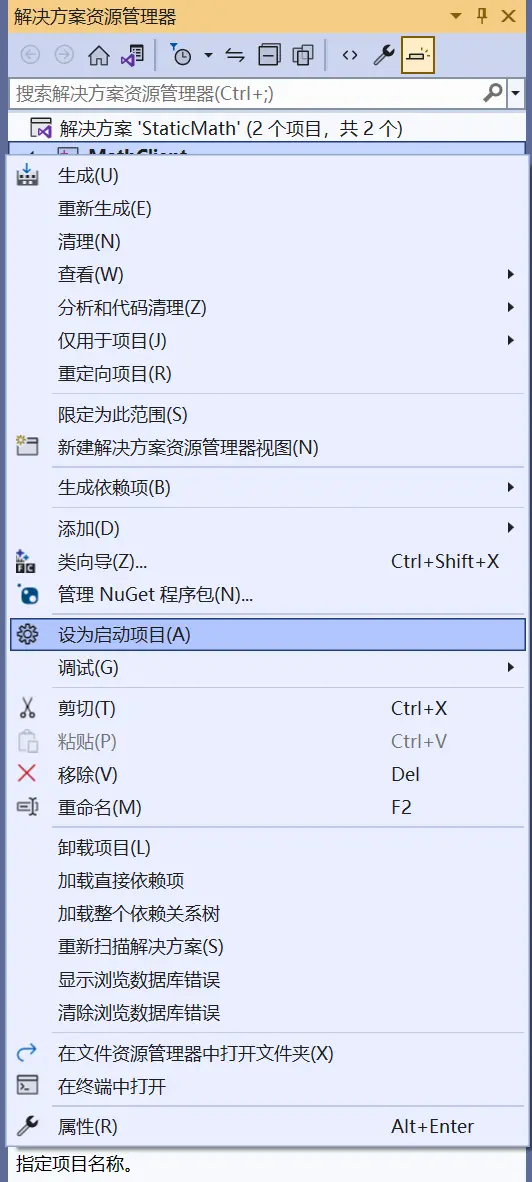This screenshot has width=532, height=1182.
Task: Click the solution explorer search field
Action: coord(248,93)
